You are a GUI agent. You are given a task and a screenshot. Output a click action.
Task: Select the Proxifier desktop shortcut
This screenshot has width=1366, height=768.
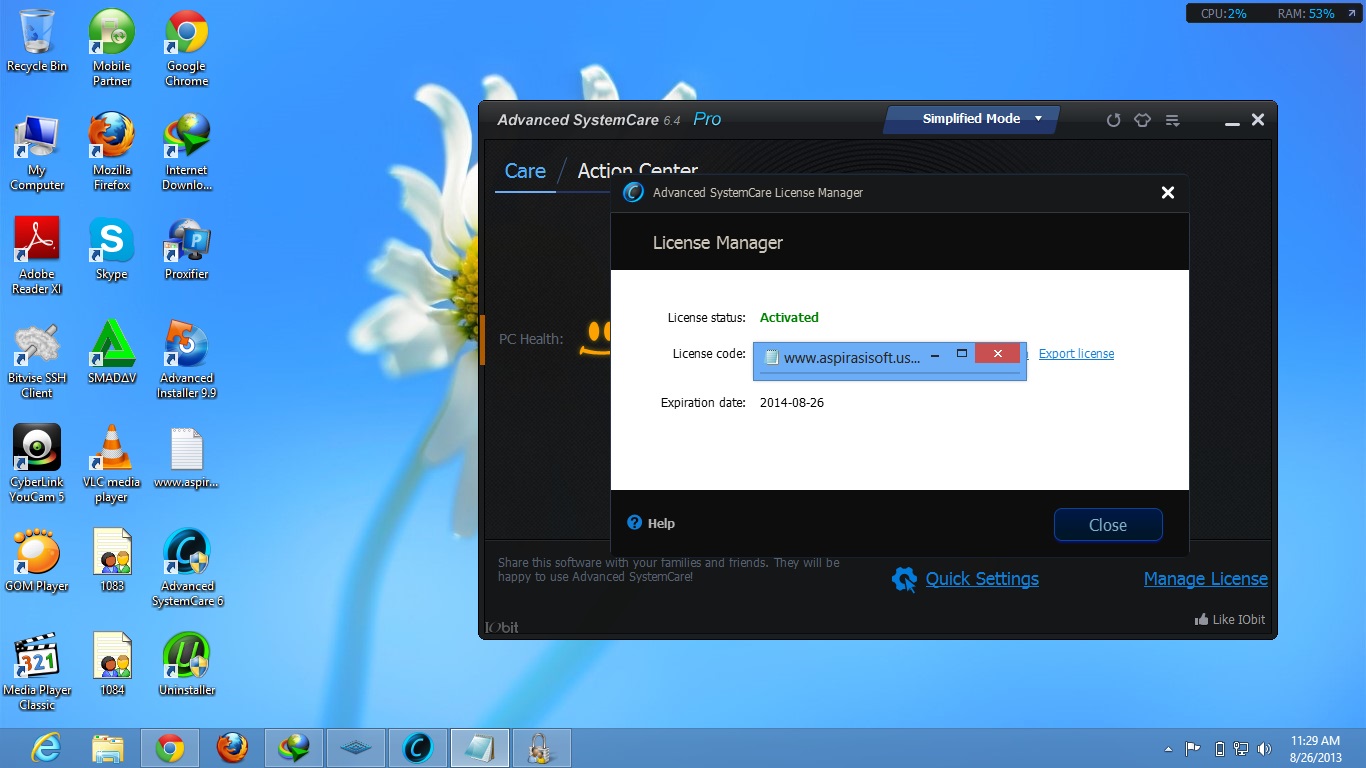(186, 249)
